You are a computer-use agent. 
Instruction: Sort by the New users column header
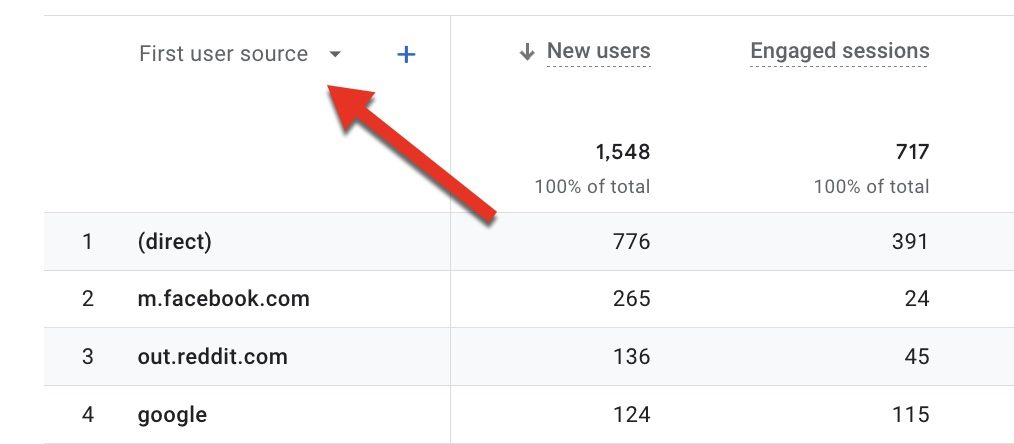(x=598, y=51)
